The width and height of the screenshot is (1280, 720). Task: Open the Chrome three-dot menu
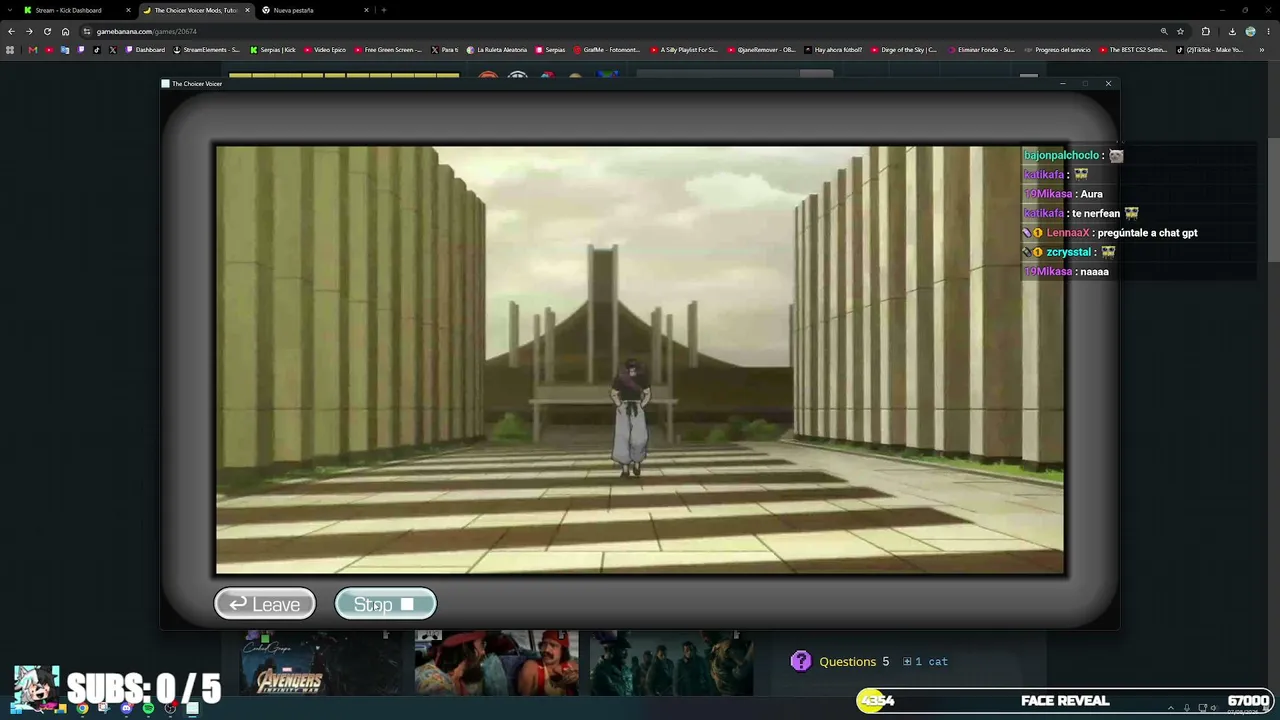pyautogui.click(x=1267, y=31)
